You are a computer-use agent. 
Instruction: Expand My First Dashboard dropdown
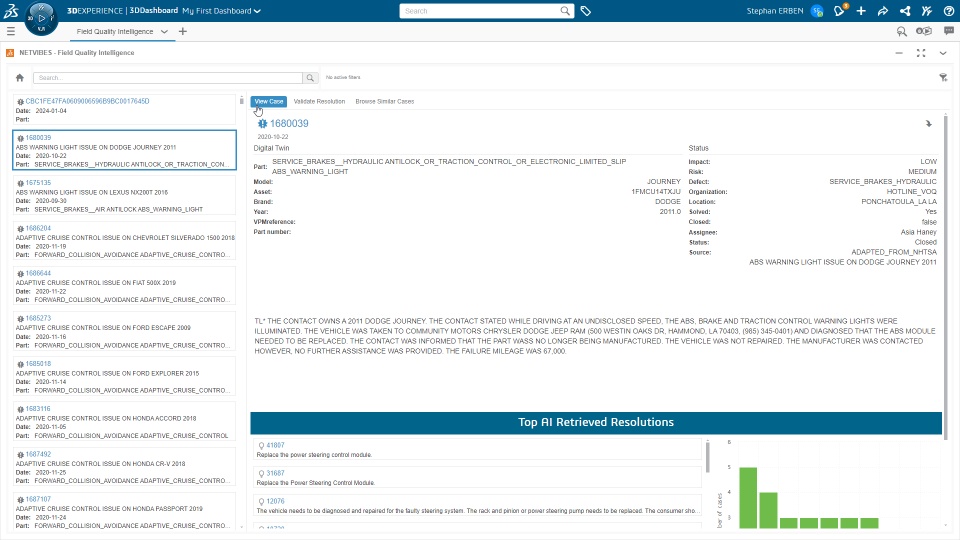pyautogui.click(x=257, y=11)
